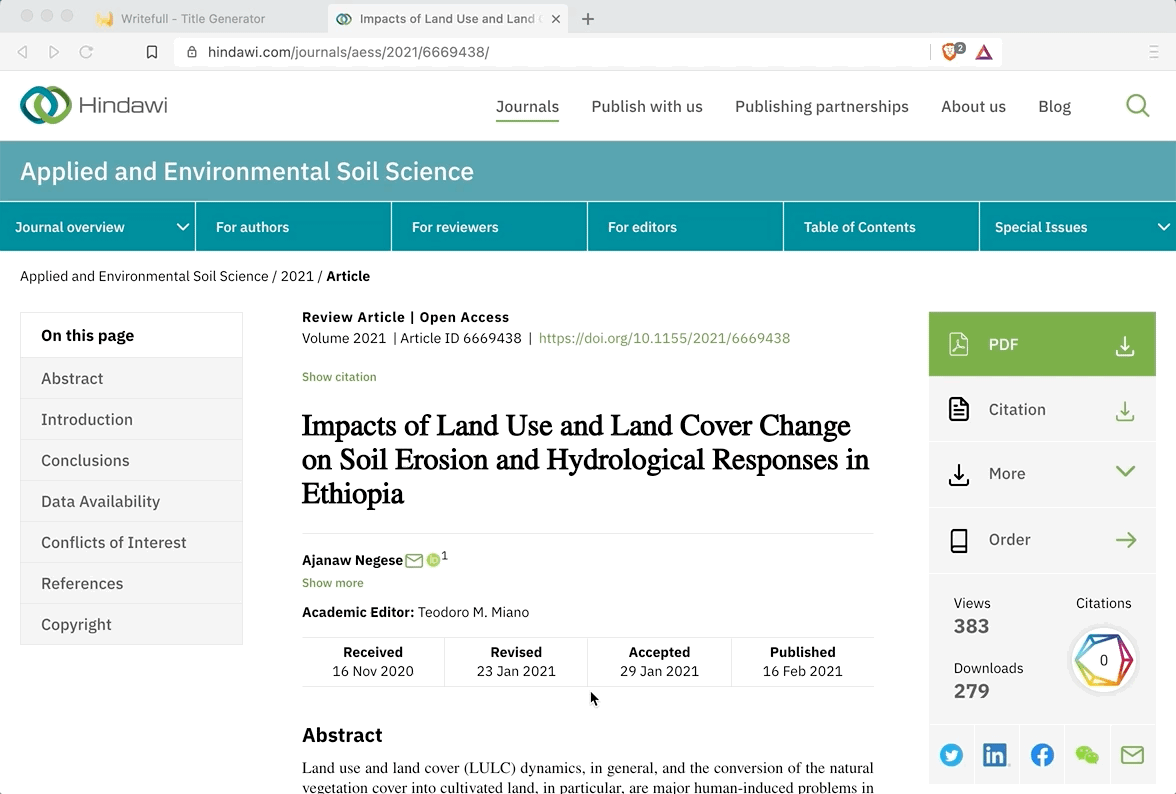Expand the More options chevron
1176x794 pixels.
tap(1125, 472)
